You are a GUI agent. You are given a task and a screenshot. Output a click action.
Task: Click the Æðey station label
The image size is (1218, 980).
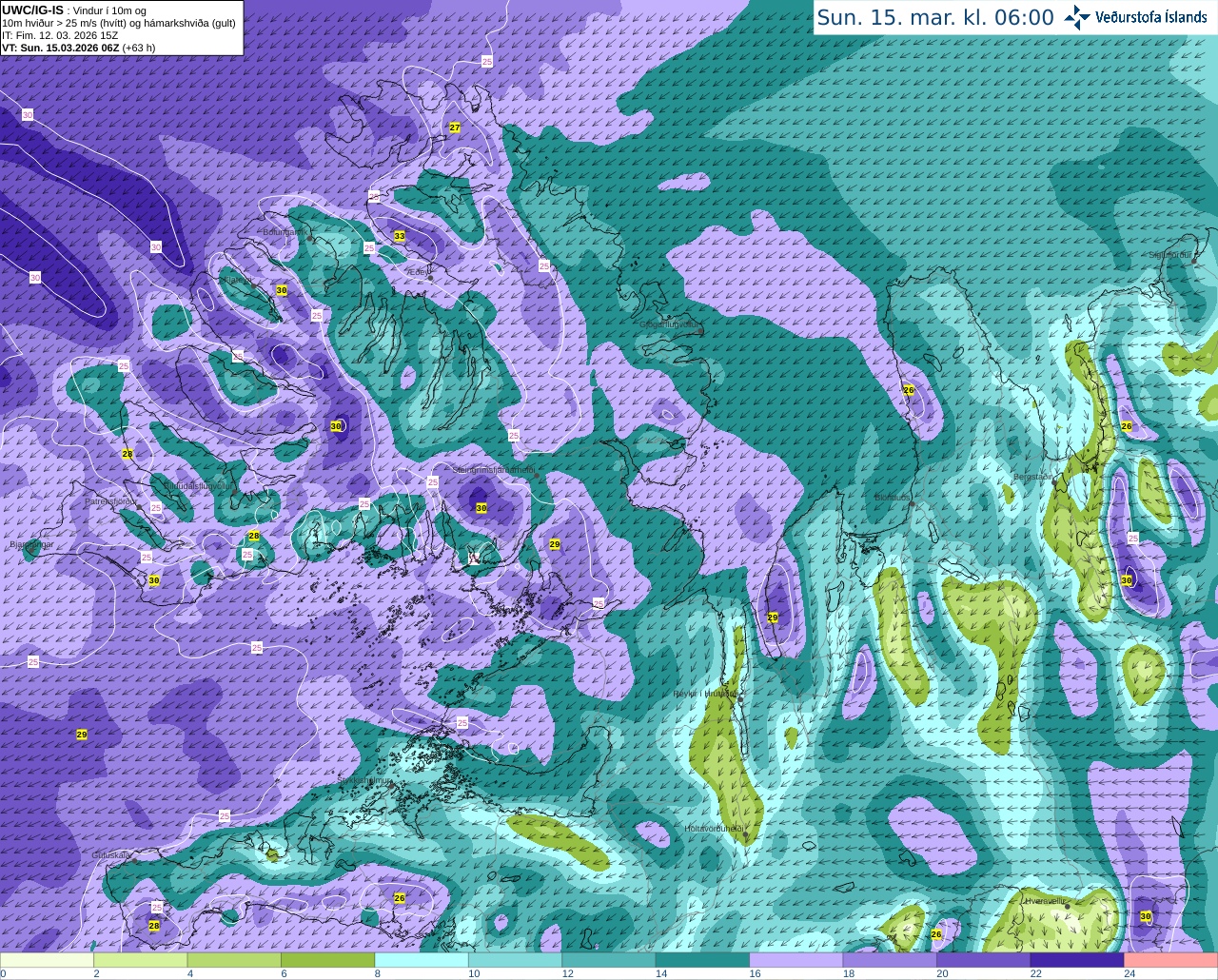417,272
